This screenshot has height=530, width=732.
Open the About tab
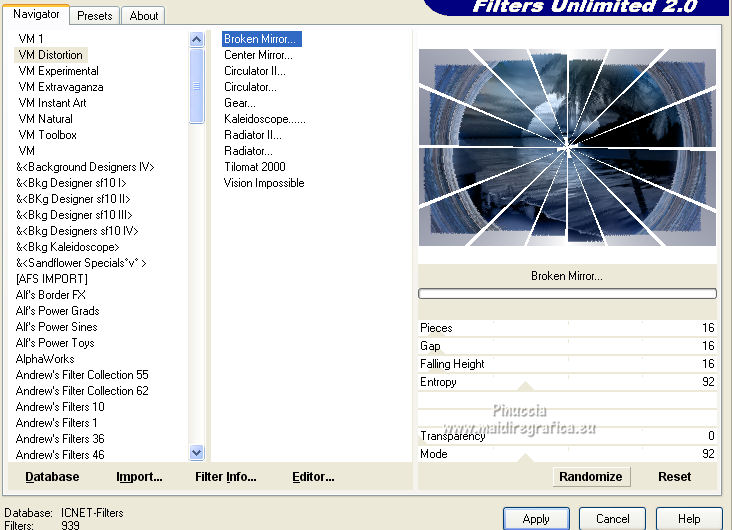(144, 16)
